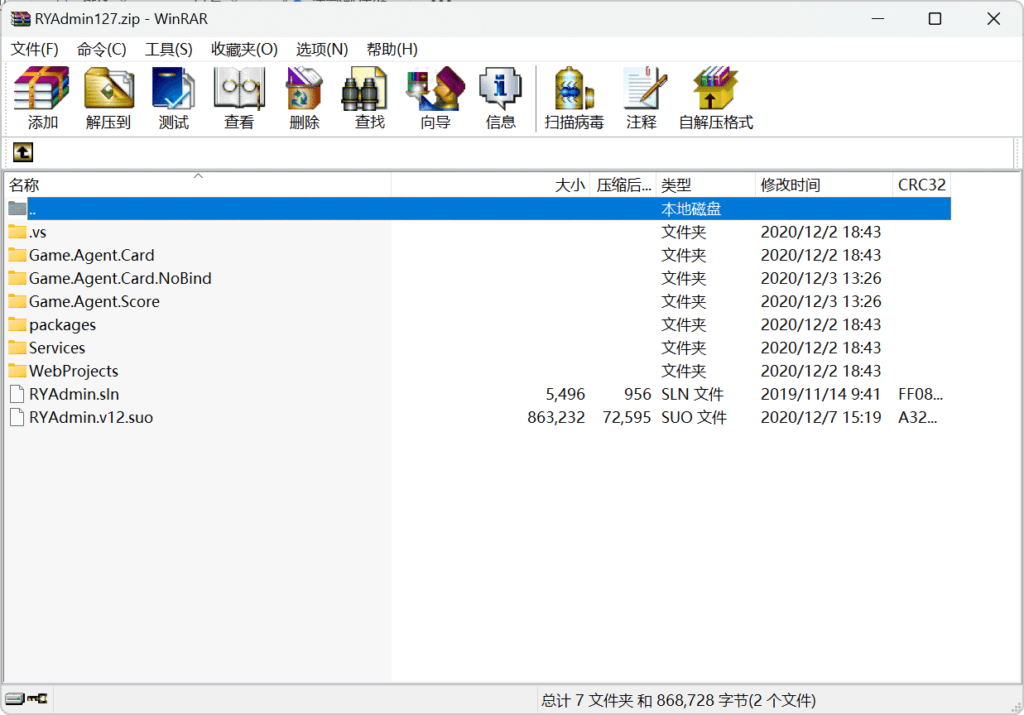Select the Game.Agent.Card.NoBind folder

point(120,278)
